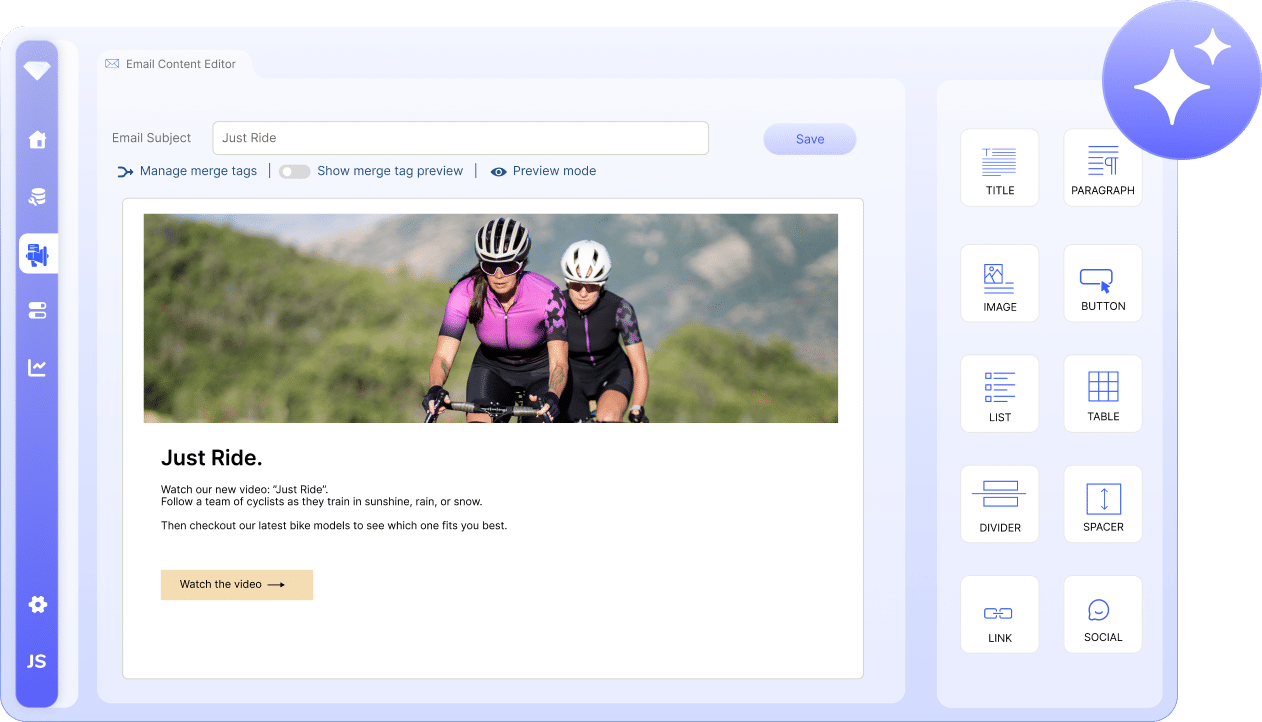Toggle Show merge tag preview switch
The image size is (1262, 722).
coord(294,171)
